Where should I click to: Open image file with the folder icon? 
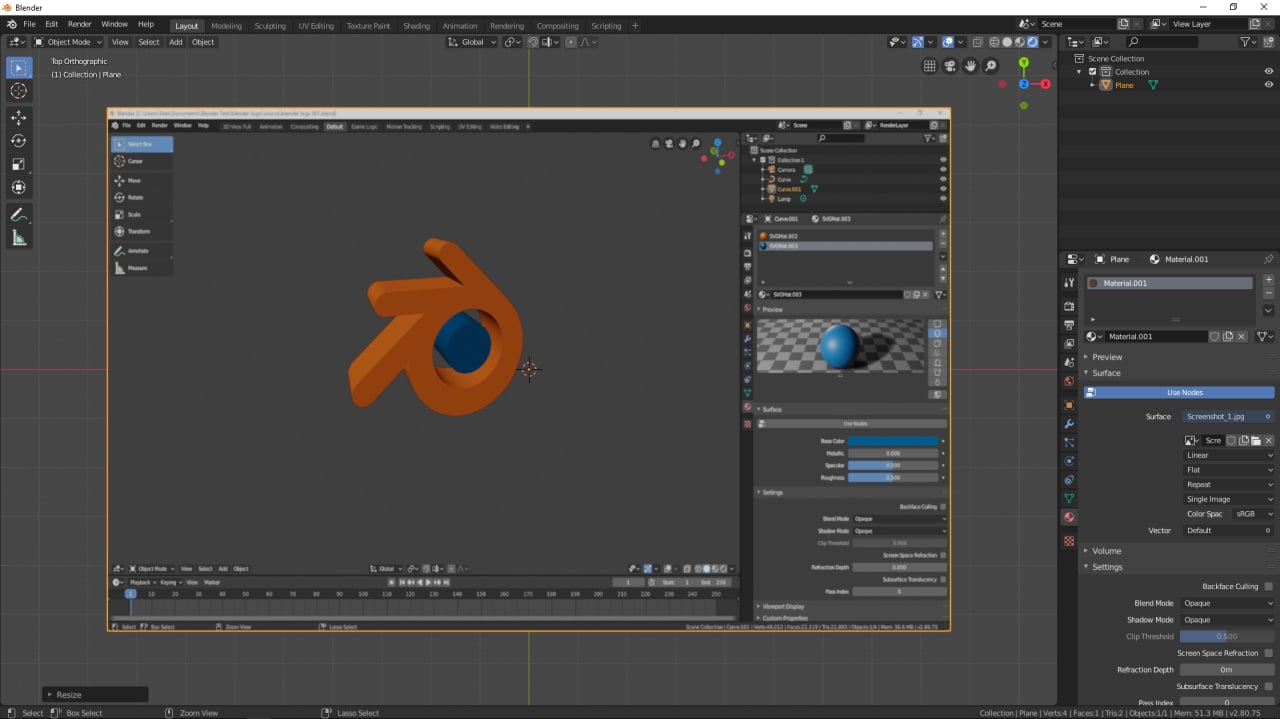(1256, 440)
